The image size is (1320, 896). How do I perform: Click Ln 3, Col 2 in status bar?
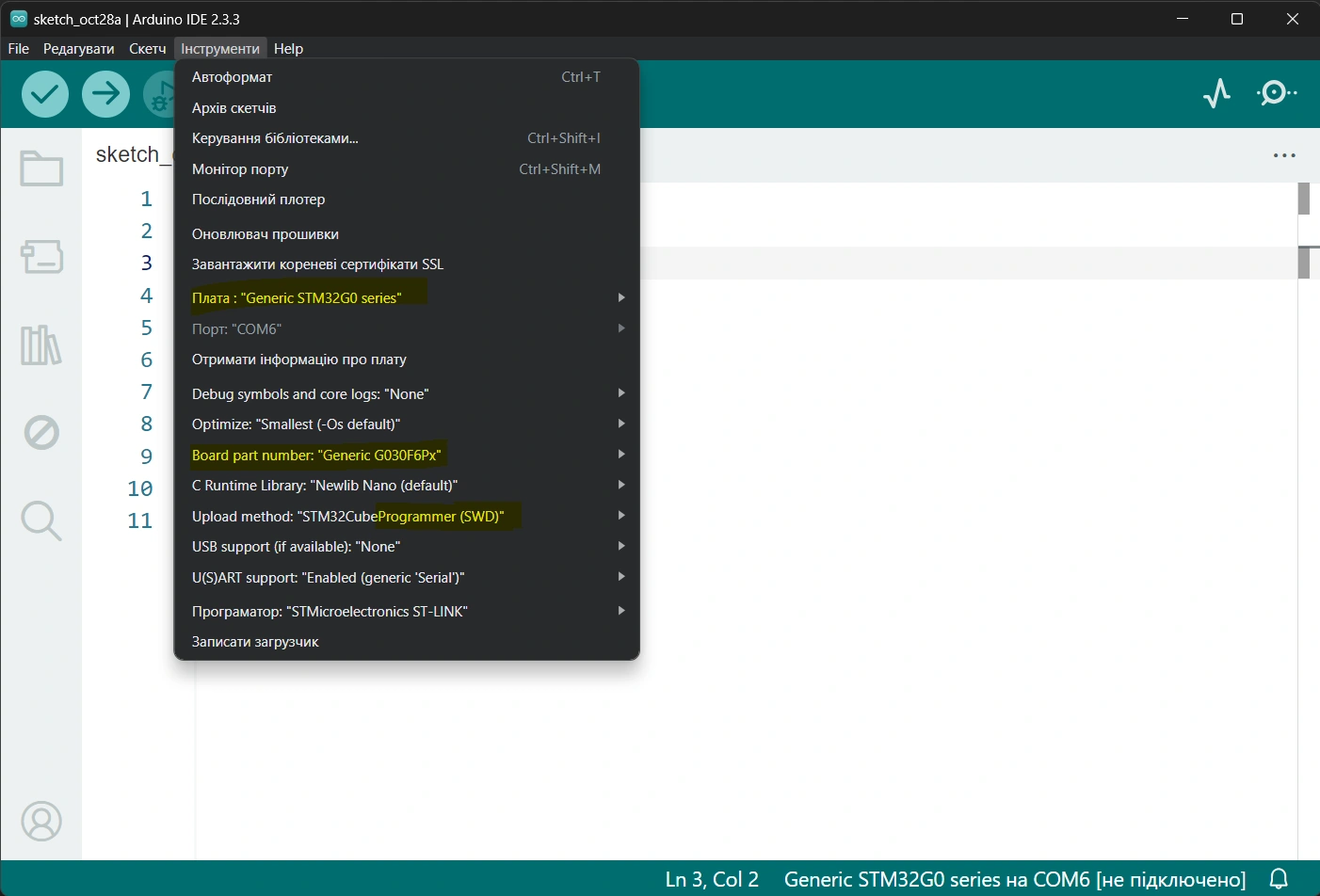pos(712,879)
